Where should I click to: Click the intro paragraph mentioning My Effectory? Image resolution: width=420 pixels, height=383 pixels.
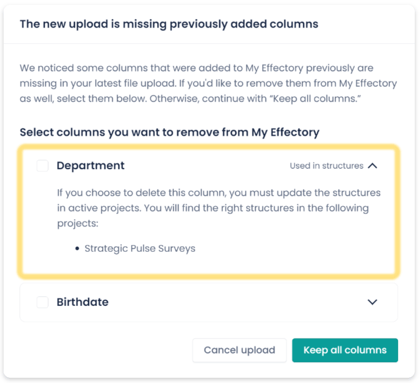coord(208,83)
